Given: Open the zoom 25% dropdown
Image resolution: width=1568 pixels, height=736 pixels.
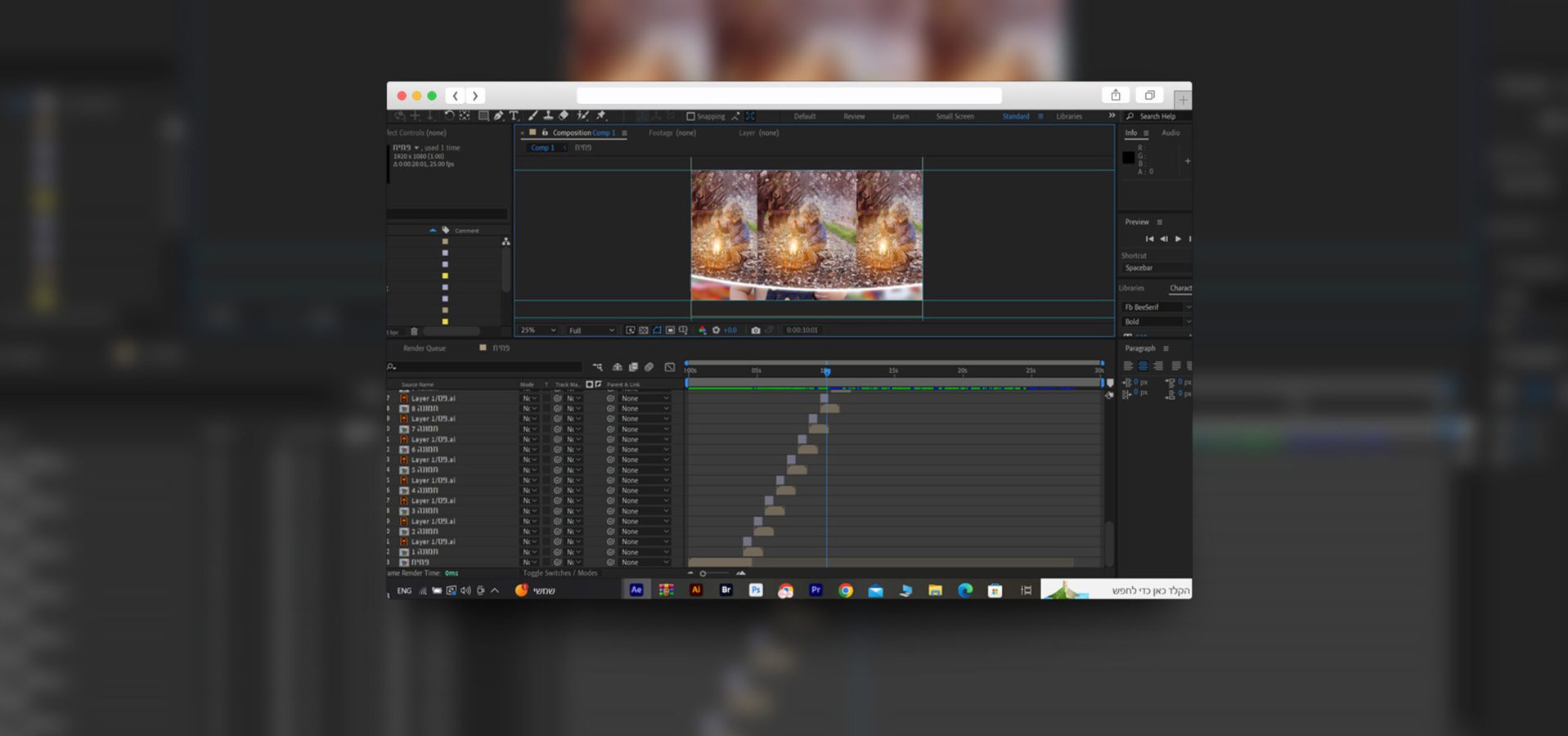Looking at the screenshot, I should [538, 330].
